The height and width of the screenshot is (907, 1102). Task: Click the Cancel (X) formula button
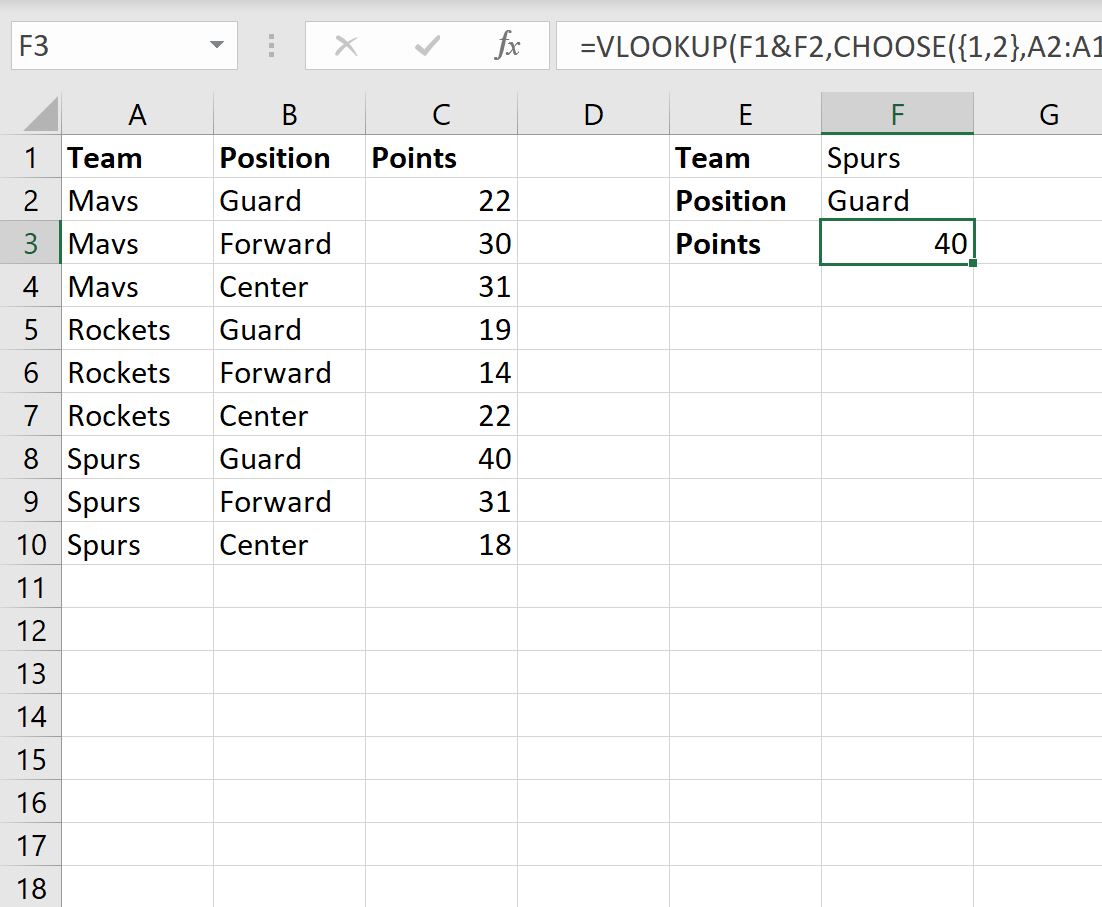346,46
